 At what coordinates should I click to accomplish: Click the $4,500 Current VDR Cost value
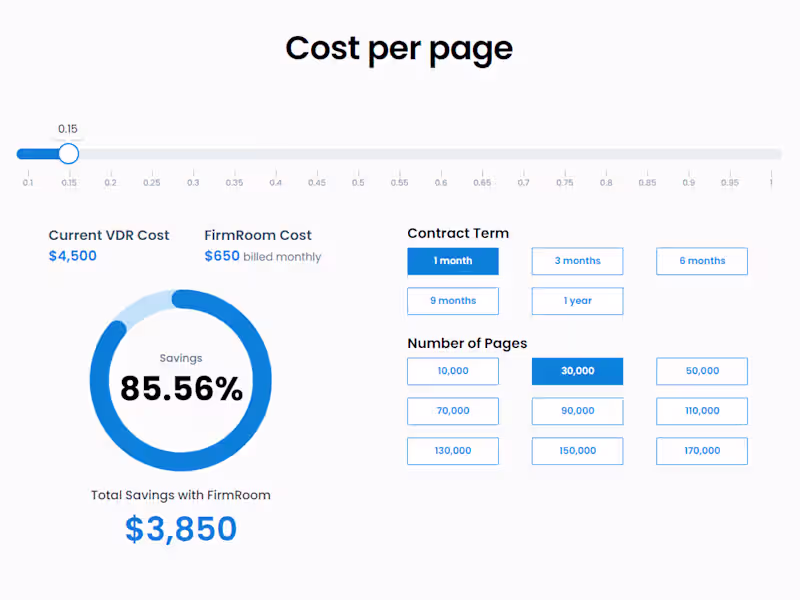[x=72, y=256]
